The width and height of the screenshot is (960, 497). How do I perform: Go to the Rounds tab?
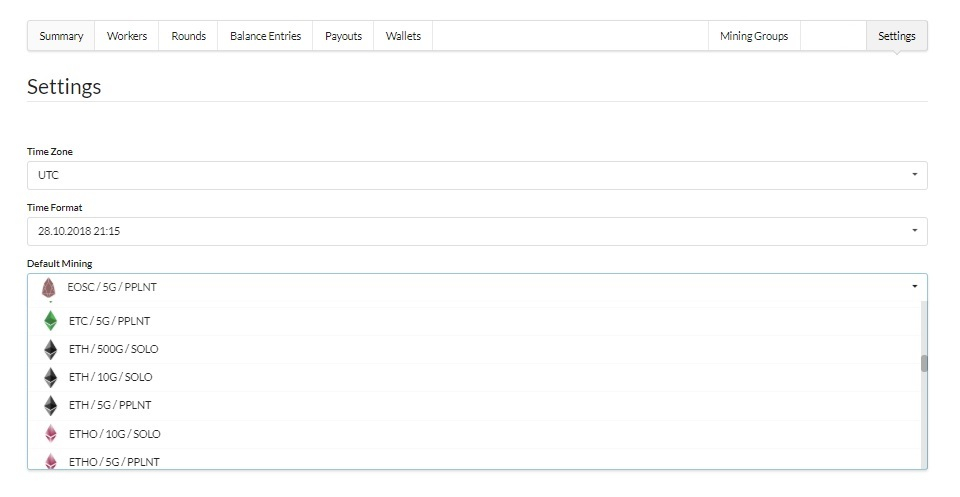(189, 36)
